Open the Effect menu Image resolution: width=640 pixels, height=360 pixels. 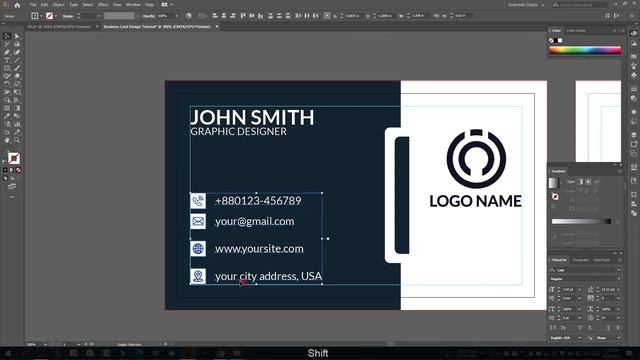102,5
